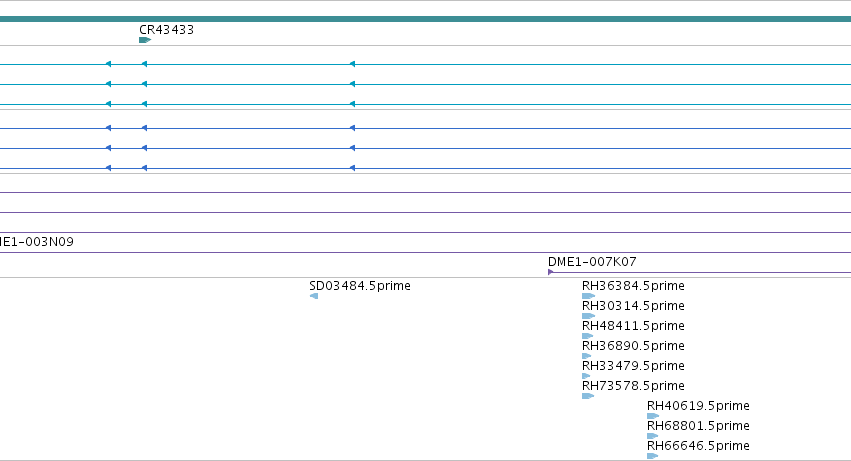Select the SD03484.5prime EST arrow glyph
Screen dimensions: 851x461
[x=314, y=296]
